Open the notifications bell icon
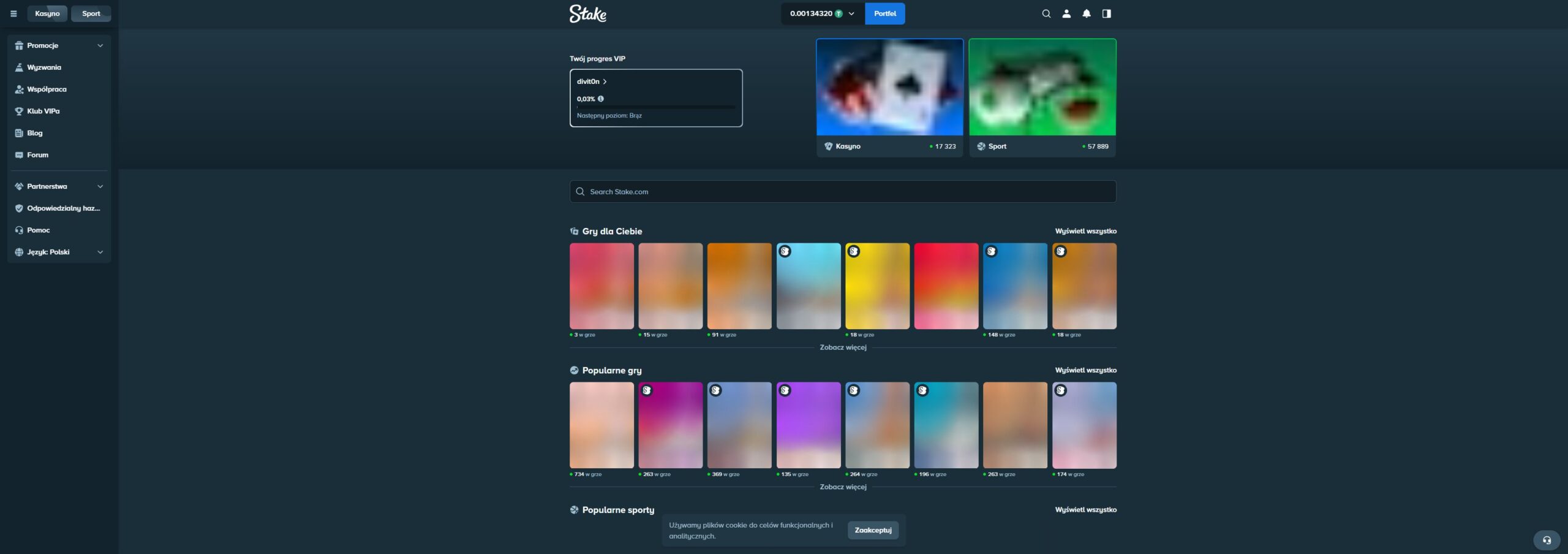The height and width of the screenshot is (554, 1568). tap(1087, 13)
